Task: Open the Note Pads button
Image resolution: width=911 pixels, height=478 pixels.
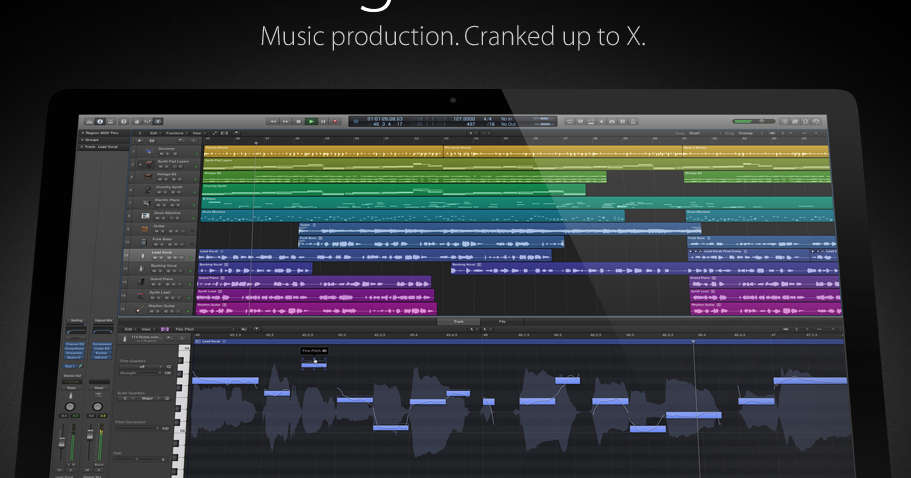Action: point(795,121)
